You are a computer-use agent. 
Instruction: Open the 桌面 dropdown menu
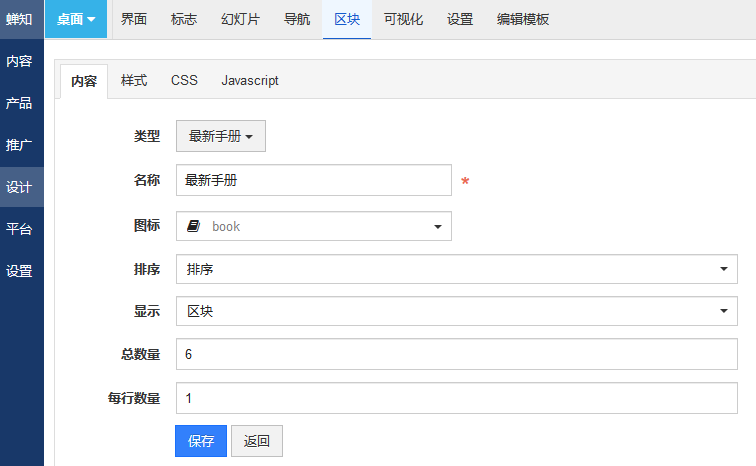(x=76, y=19)
